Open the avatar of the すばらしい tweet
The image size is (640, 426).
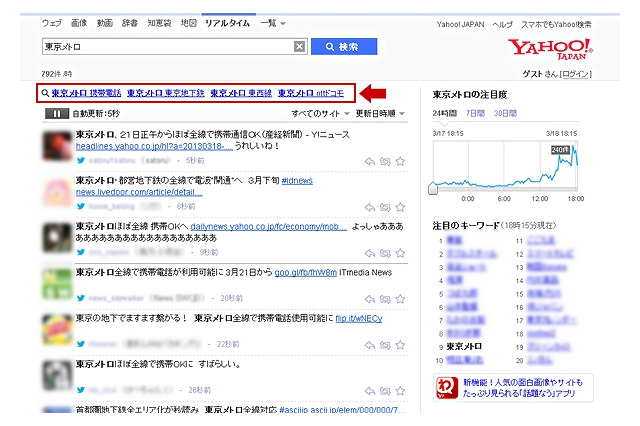point(57,375)
